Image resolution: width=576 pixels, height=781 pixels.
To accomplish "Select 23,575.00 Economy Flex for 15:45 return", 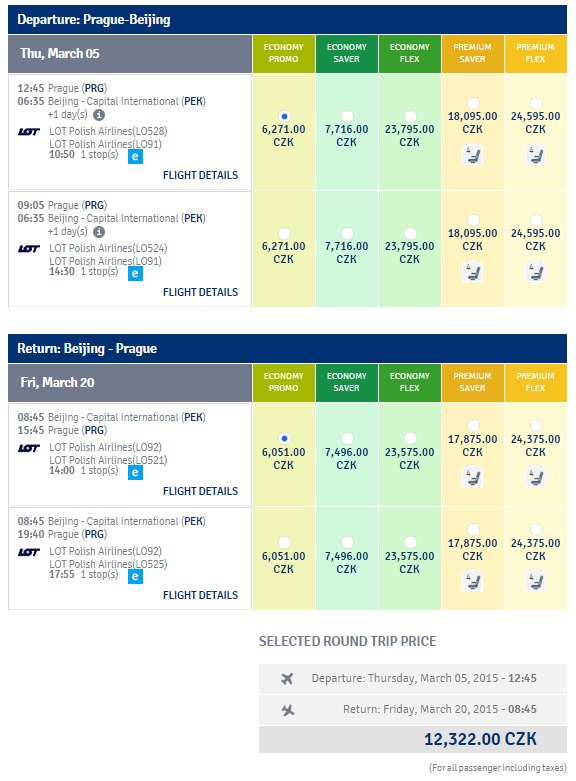I will 410,438.
